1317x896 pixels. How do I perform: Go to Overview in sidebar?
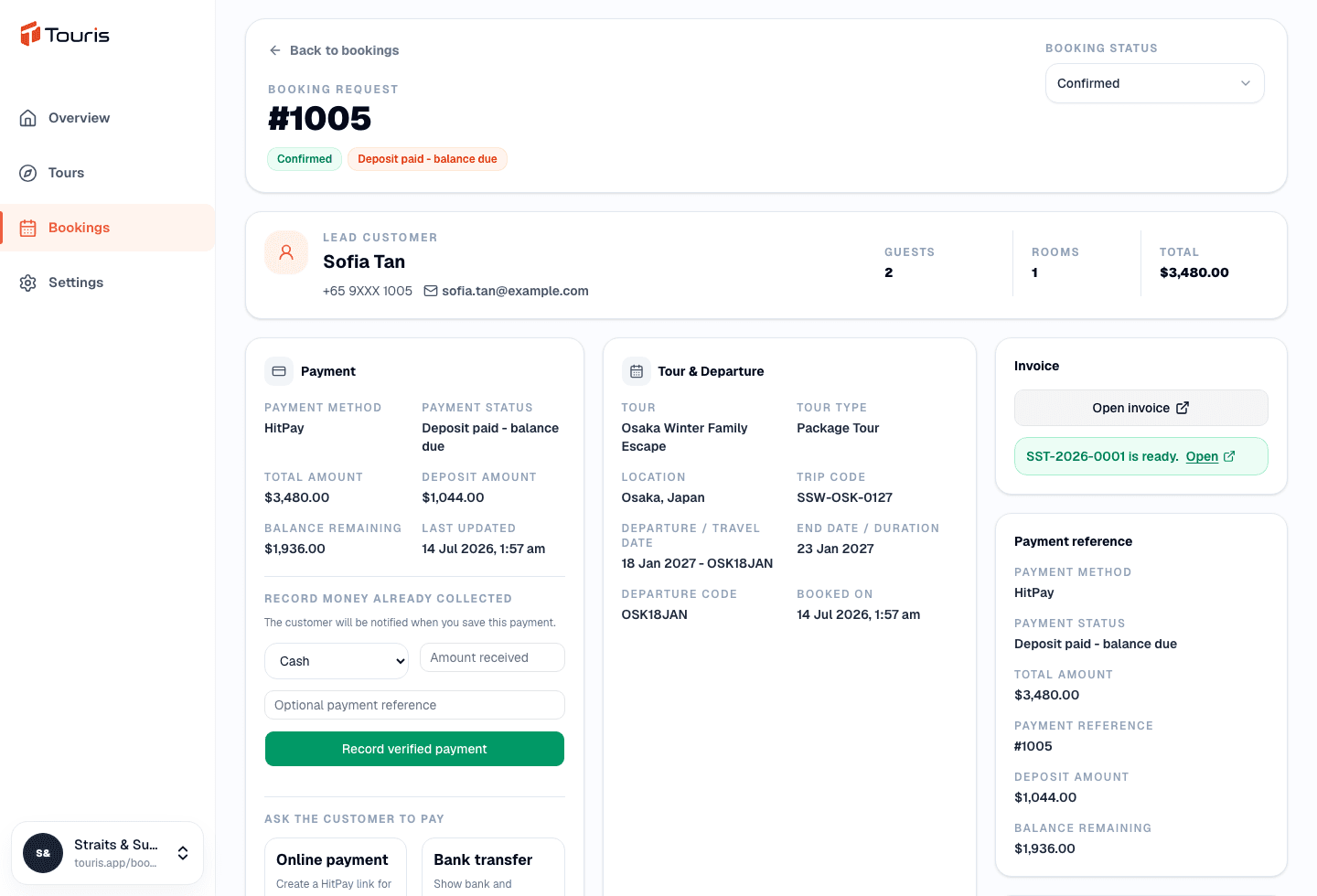pyautogui.click(x=108, y=118)
